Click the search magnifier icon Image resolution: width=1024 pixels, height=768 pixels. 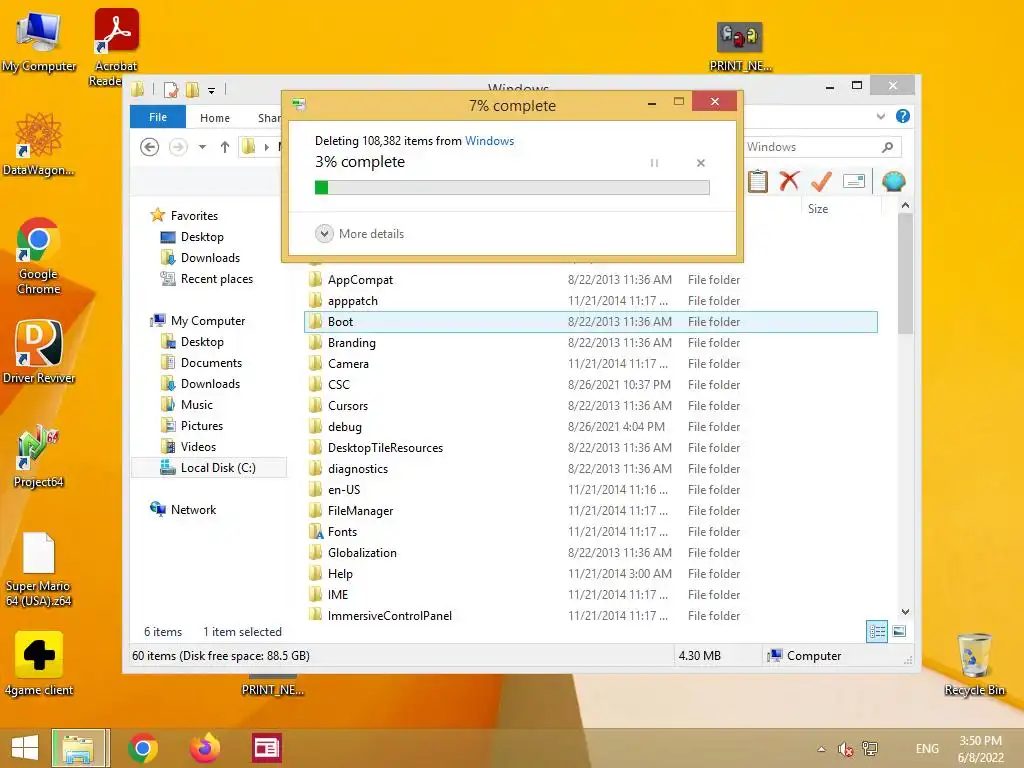coord(887,147)
